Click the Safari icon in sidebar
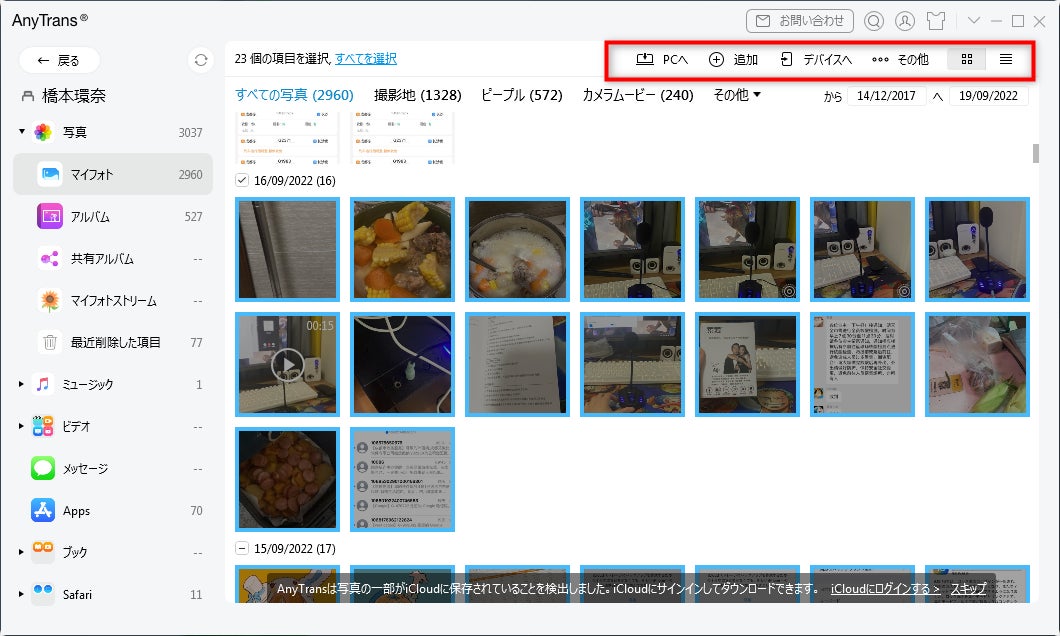1060x636 pixels. point(43,594)
